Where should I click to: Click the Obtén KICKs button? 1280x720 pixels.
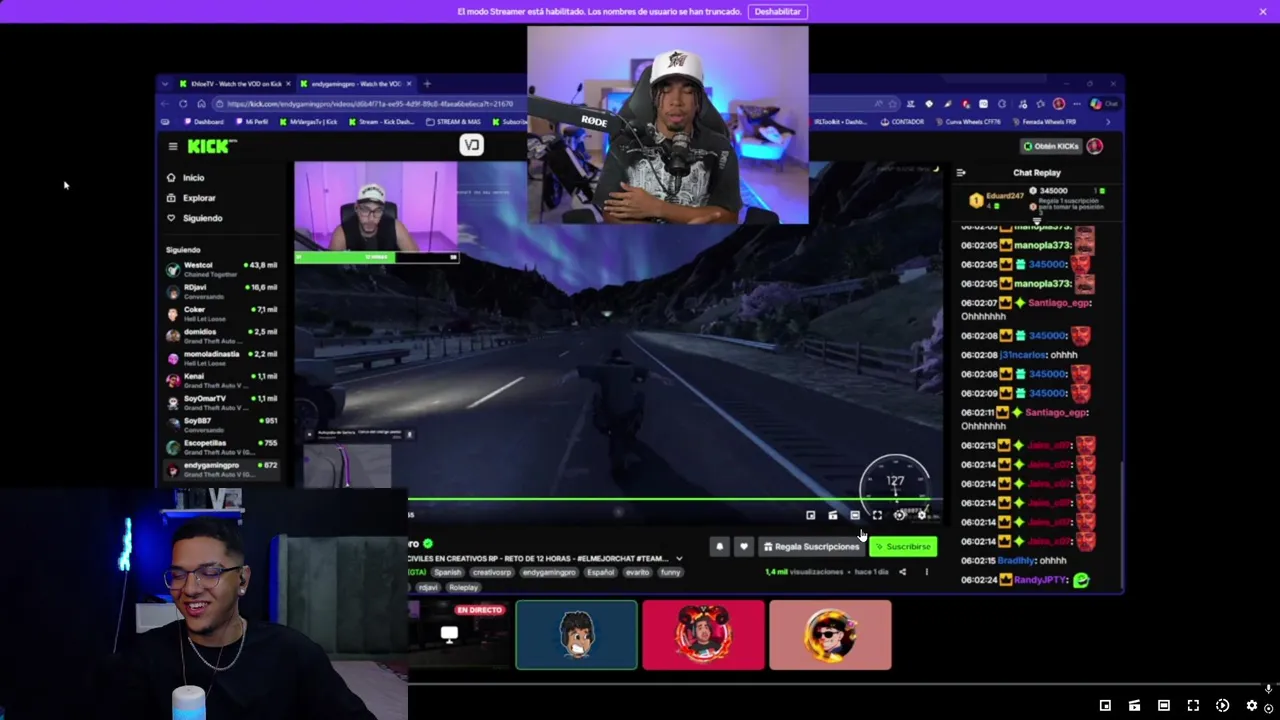point(1051,146)
